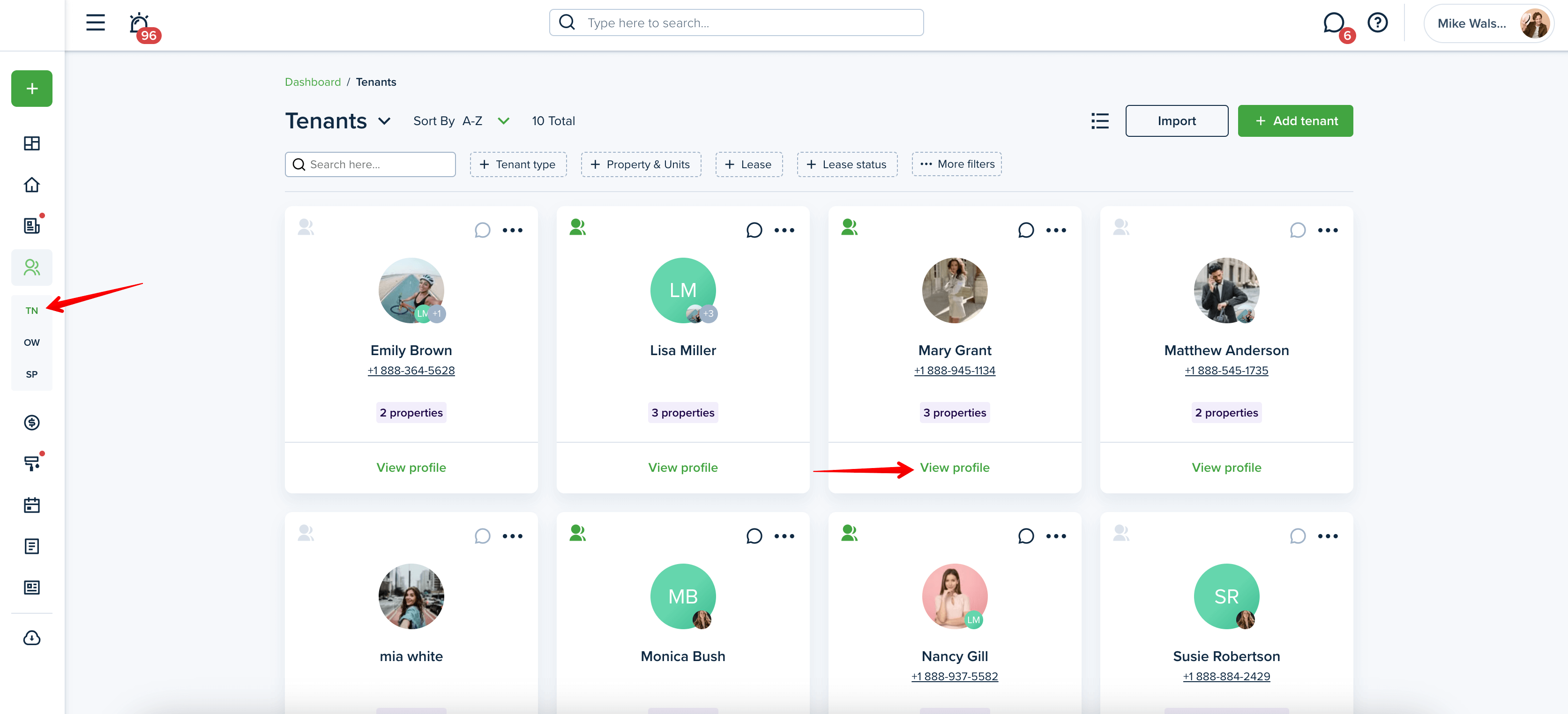This screenshot has height=714, width=1568.
Task: Open Maintenance paint roller icon in sidebar
Action: (32, 463)
